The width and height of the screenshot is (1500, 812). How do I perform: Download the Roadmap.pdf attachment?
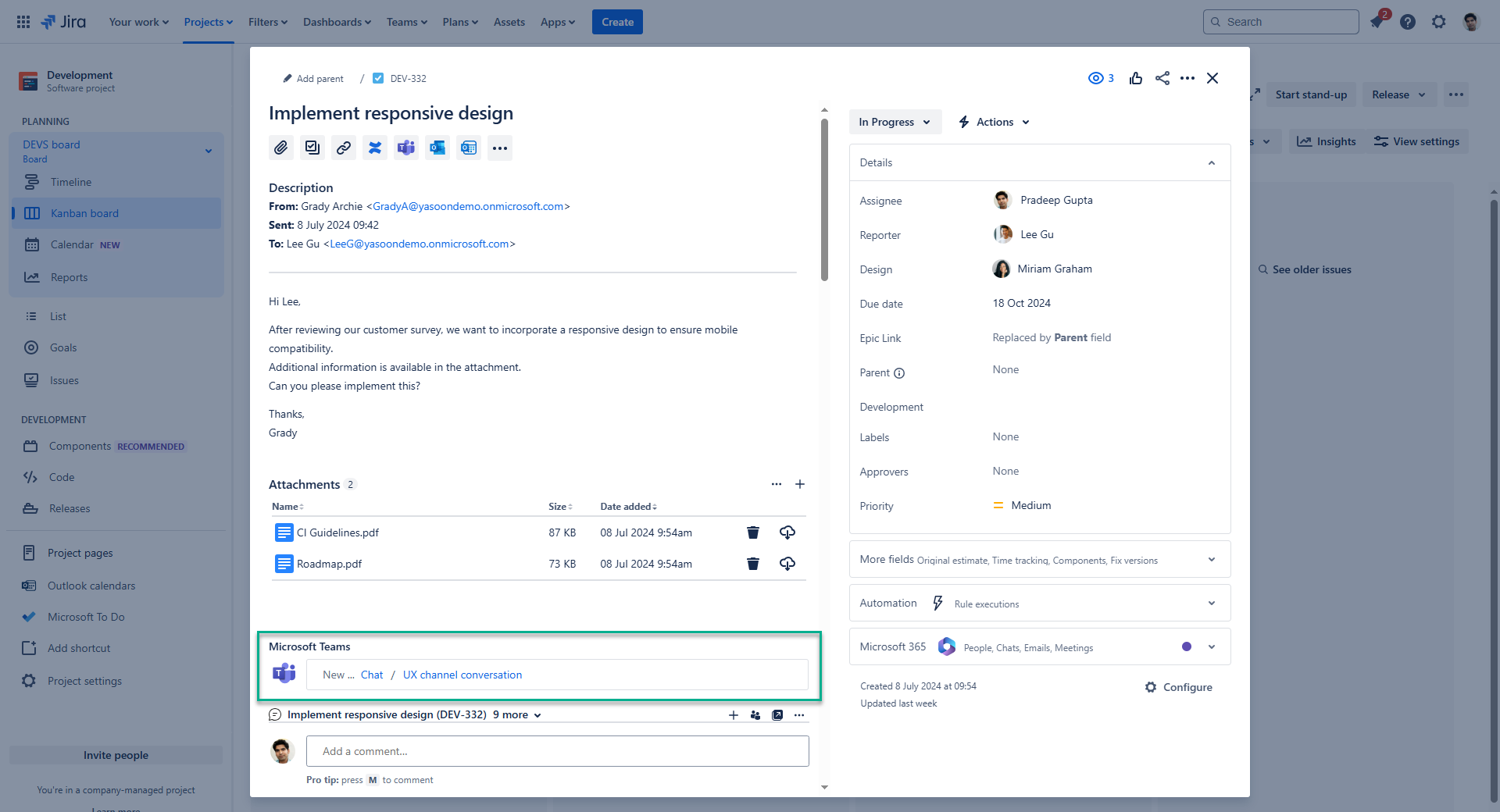(x=787, y=564)
